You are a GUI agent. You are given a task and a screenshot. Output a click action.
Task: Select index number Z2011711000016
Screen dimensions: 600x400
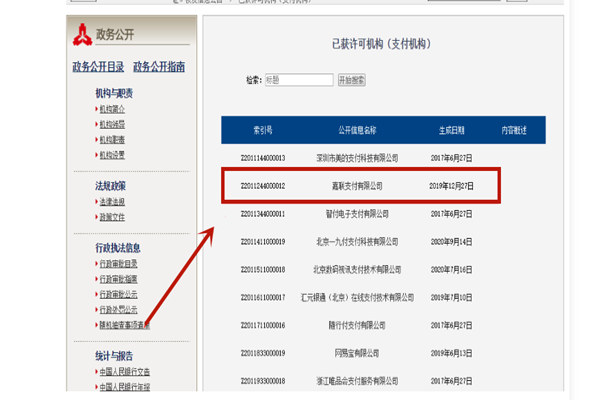(263, 325)
